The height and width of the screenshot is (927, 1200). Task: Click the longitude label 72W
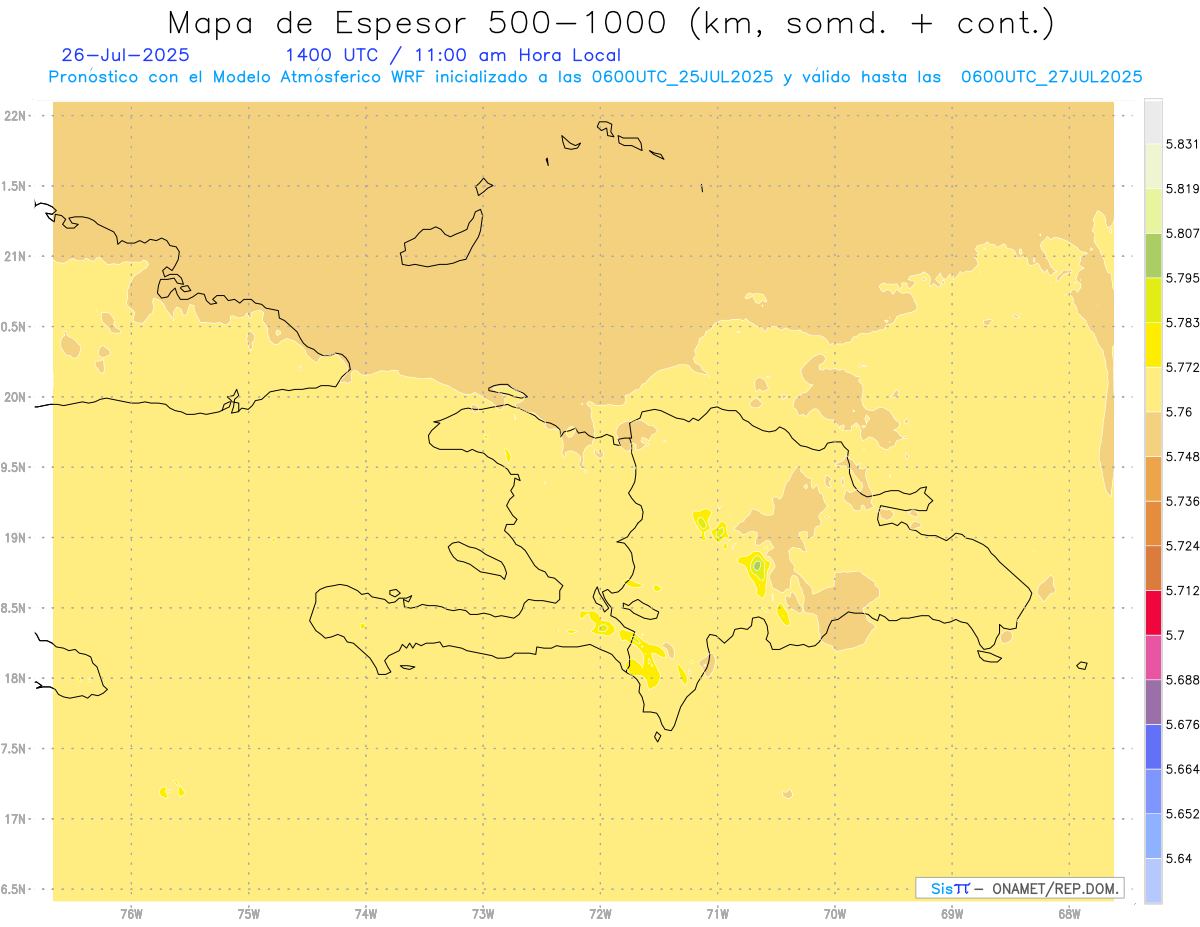coord(600,913)
